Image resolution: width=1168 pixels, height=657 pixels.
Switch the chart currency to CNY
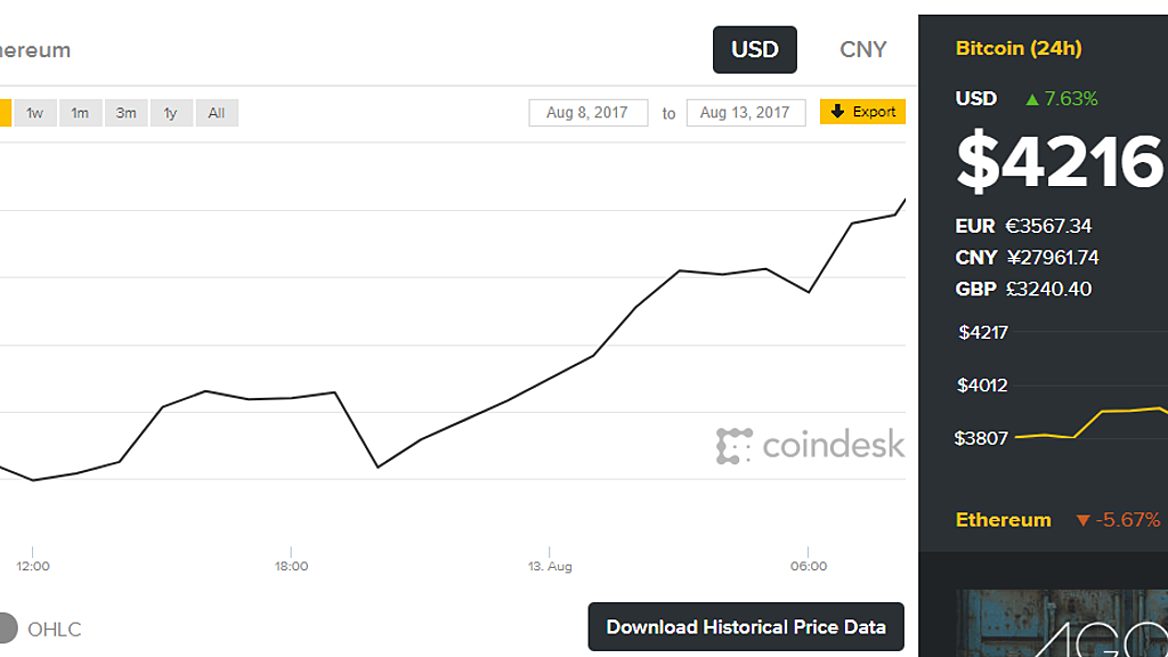pyautogui.click(x=863, y=50)
